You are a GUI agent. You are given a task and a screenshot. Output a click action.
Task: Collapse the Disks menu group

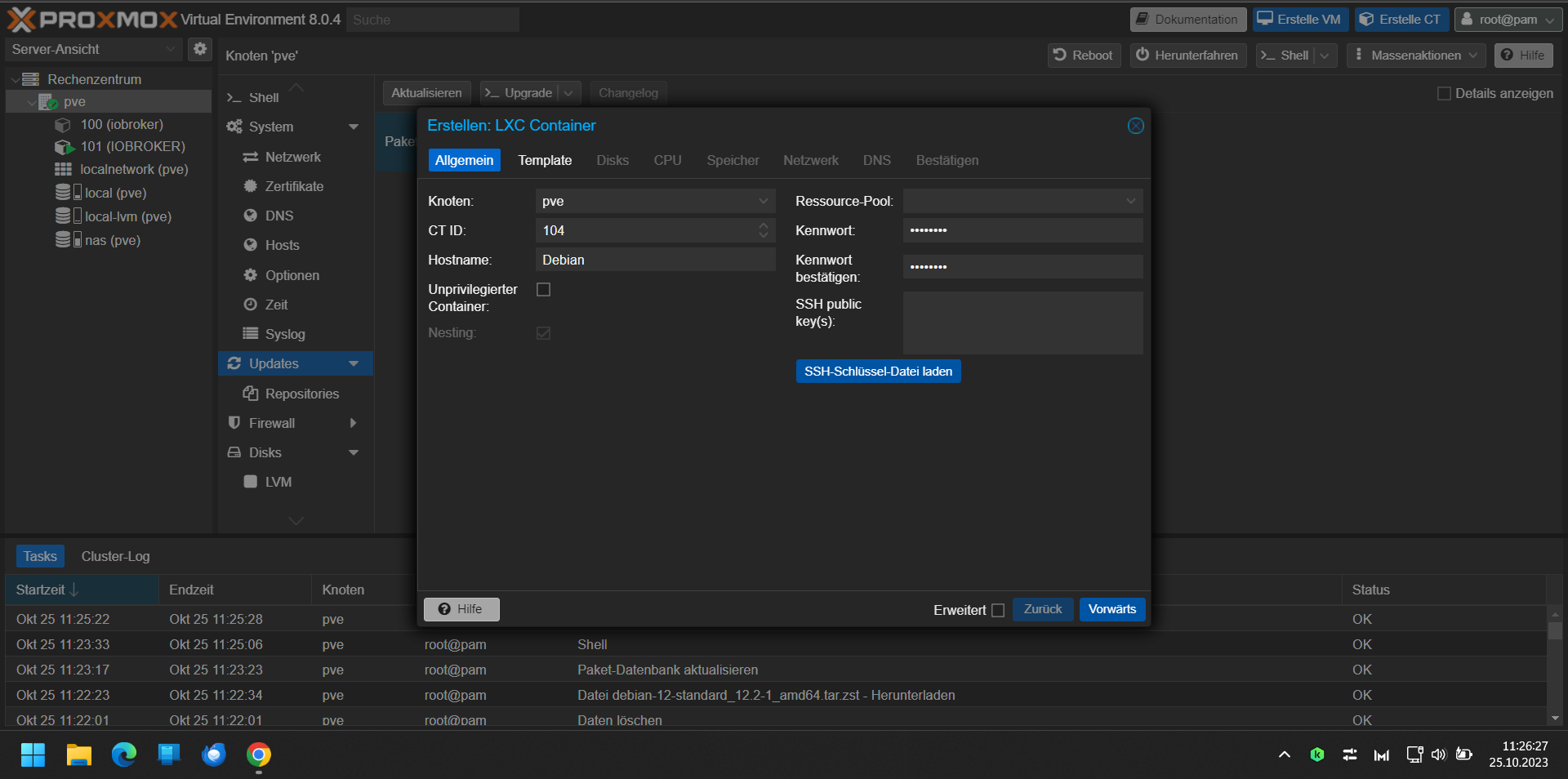click(x=354, y=452)
